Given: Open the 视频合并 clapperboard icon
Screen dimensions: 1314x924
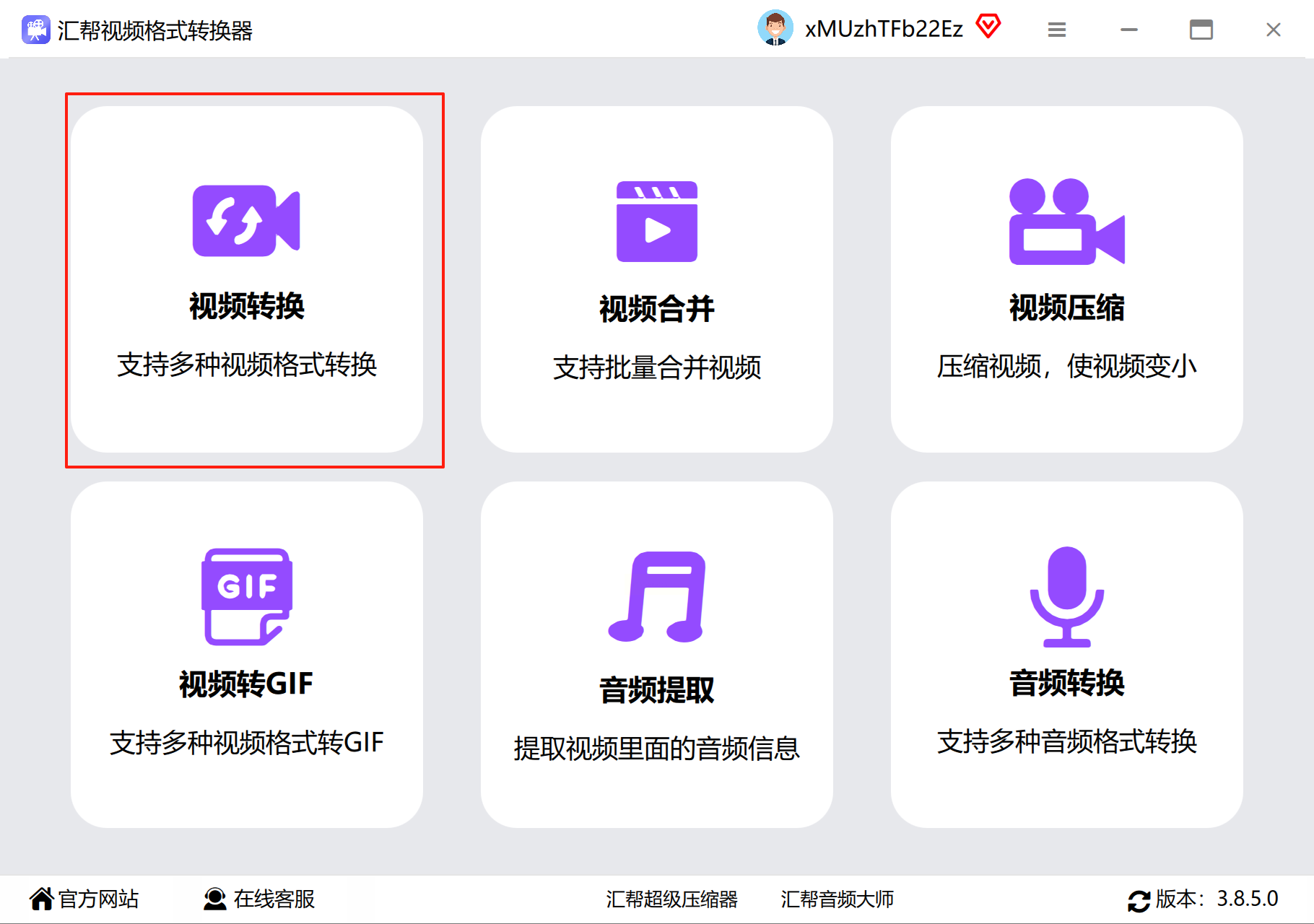Looking at the screenshot, I should coord(657,222).
